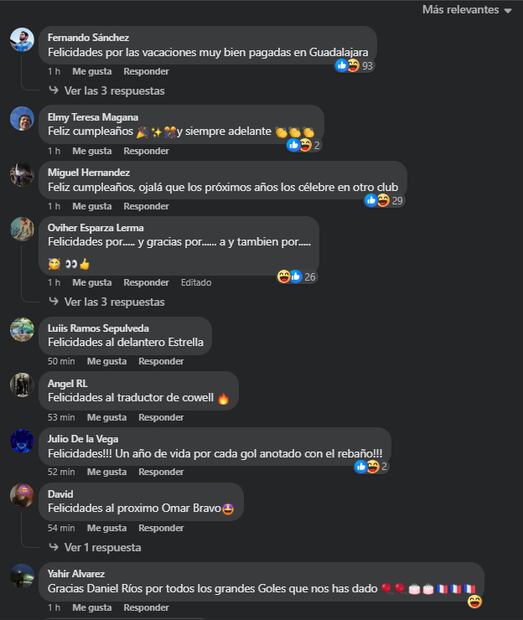Click Responder on Yahir Alvarez's comment
523x620 pixels.
146,608
